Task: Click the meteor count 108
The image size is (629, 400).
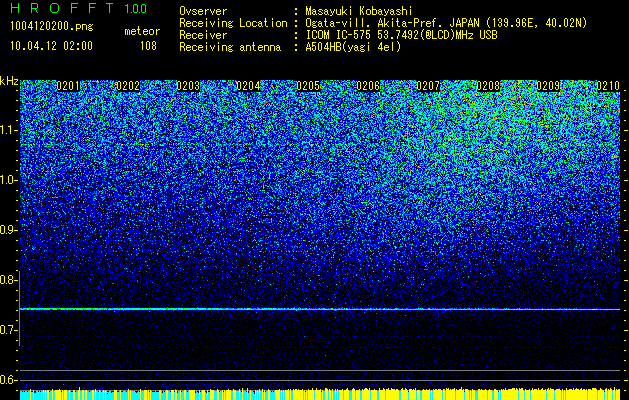Action: pos(148,46)
